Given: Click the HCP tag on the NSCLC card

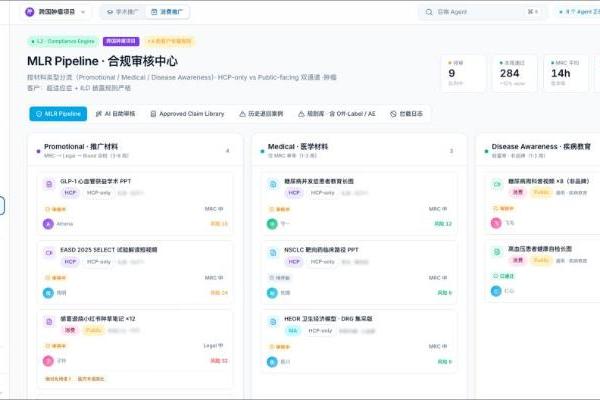Looking at the screenshot, I should pos(294,262).
